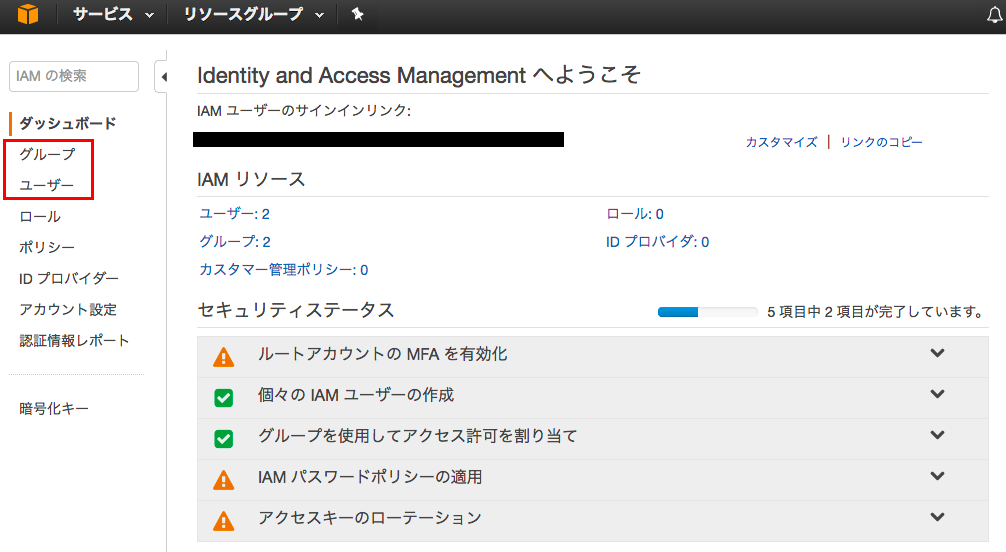Screen dimensions: 1006x552
Task: Click the リンクのコピー link
Action: pos(882,142)
